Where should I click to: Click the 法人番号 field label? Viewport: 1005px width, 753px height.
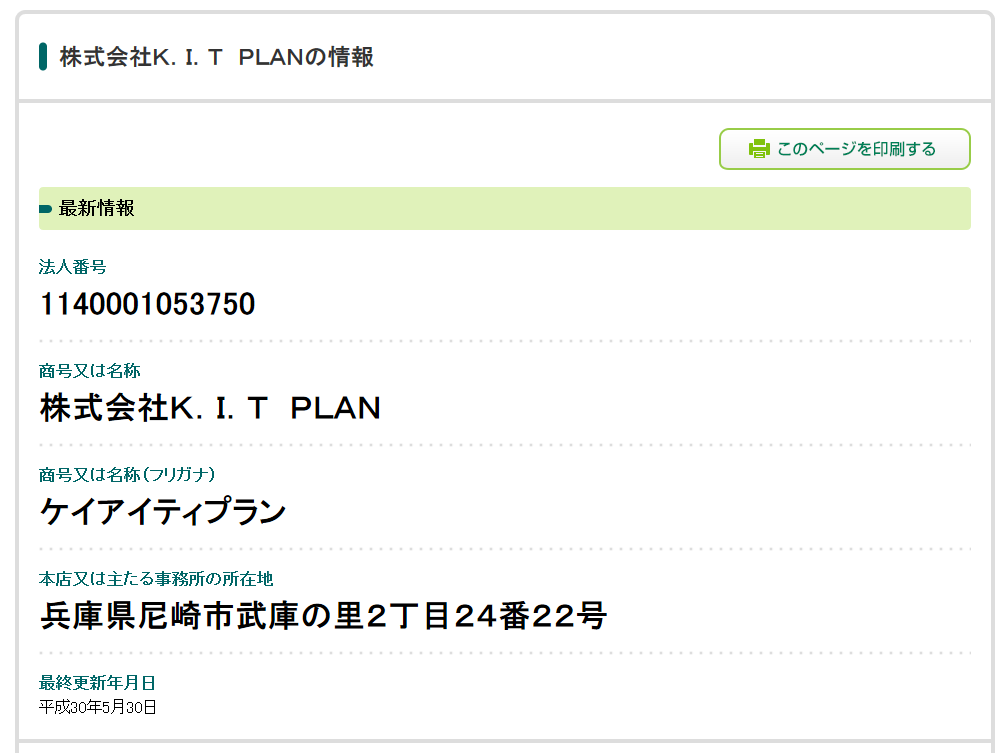point(72,266)
